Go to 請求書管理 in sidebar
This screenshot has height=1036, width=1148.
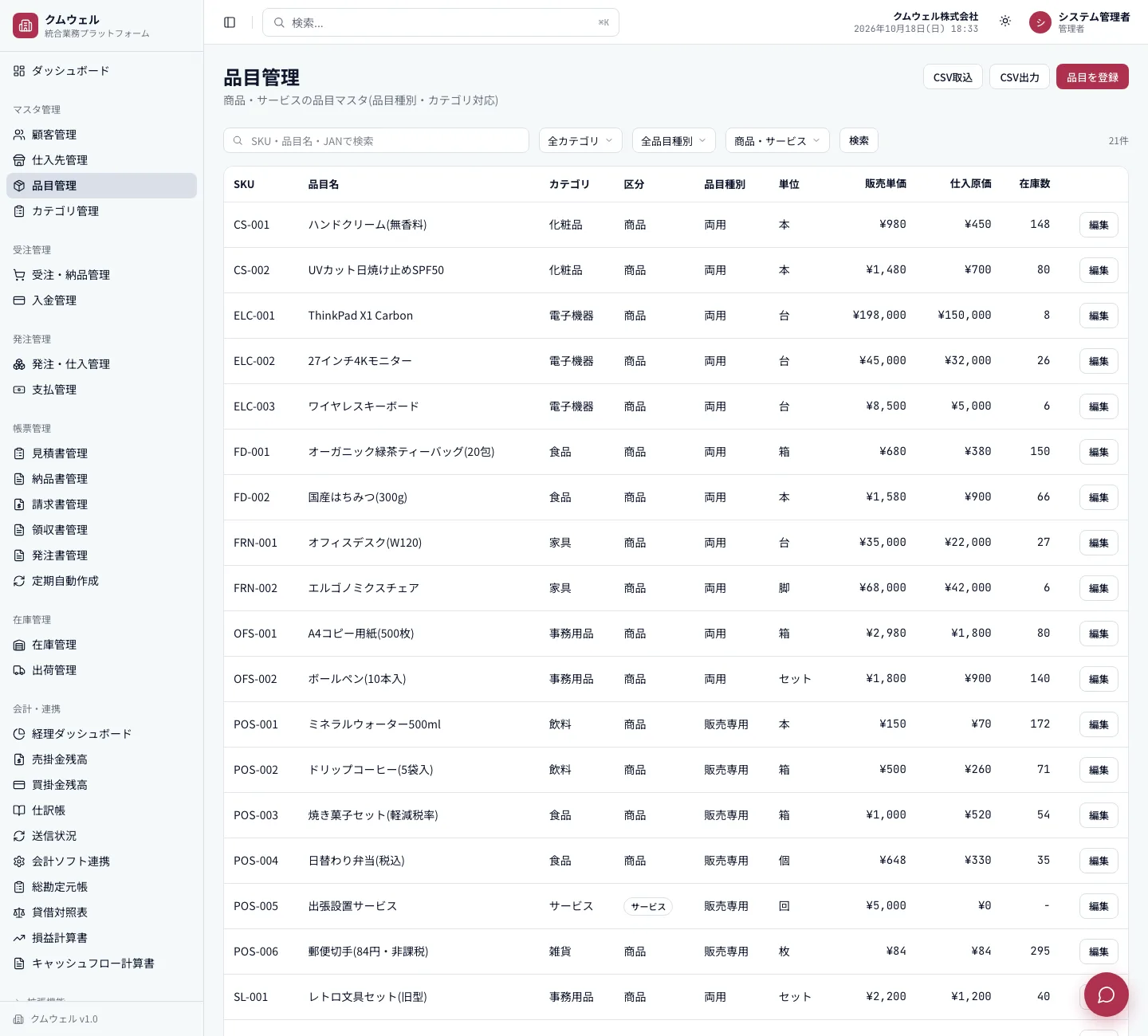pos(101,504)
